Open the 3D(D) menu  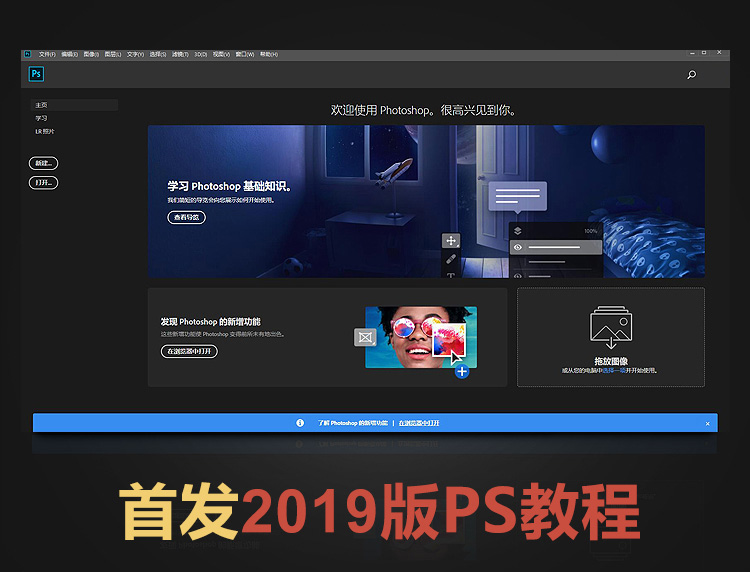(x=200, y=55)
